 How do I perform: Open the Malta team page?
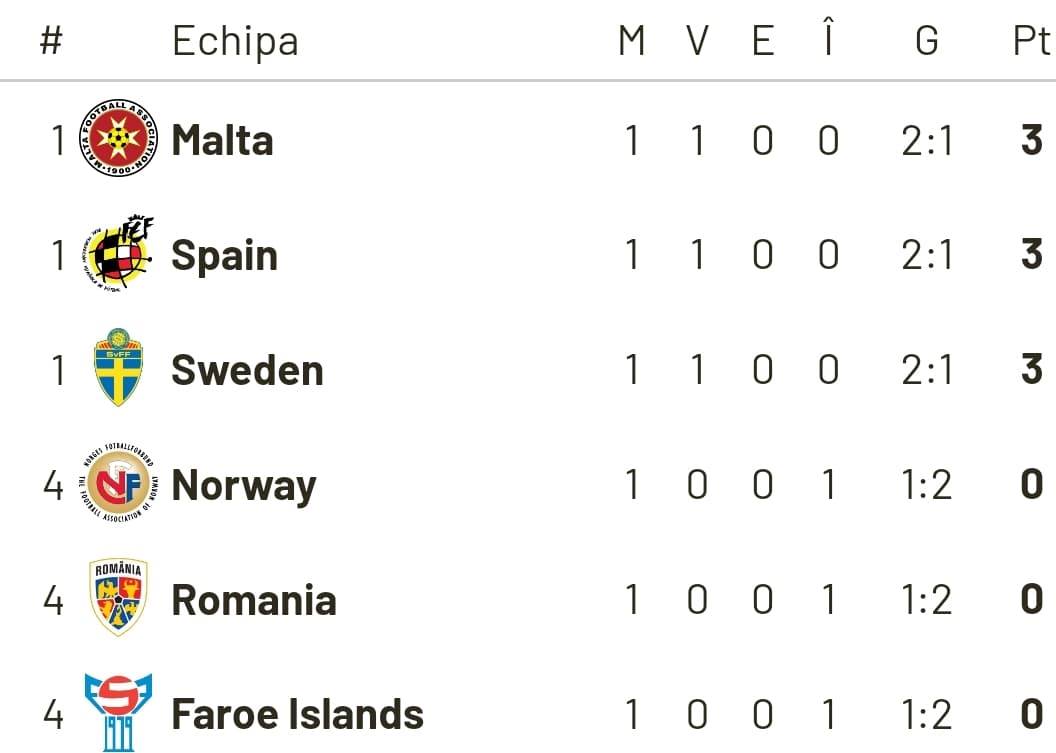[x=222, y=140]
